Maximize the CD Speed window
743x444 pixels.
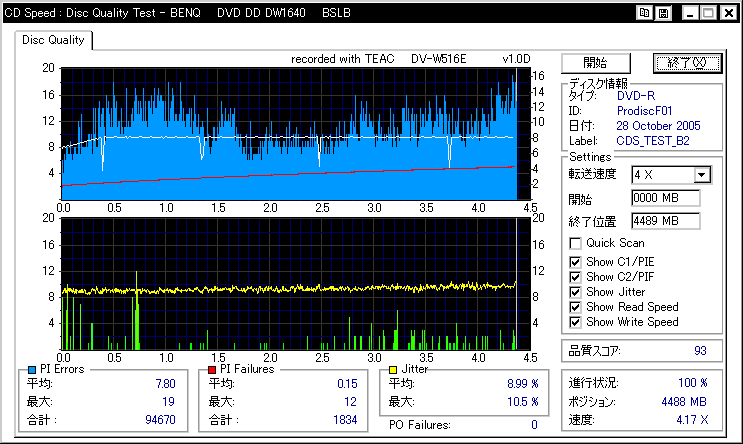click(709, 13)
